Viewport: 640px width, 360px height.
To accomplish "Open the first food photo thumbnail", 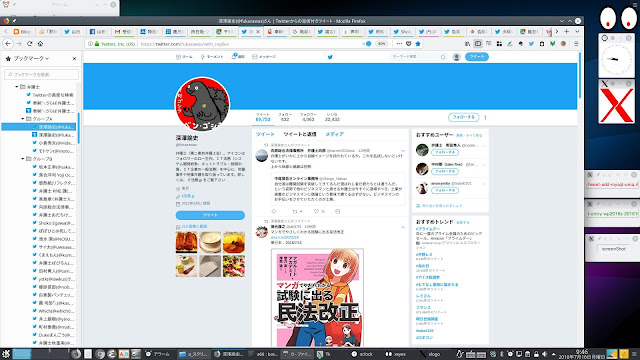I will point(187,242).
